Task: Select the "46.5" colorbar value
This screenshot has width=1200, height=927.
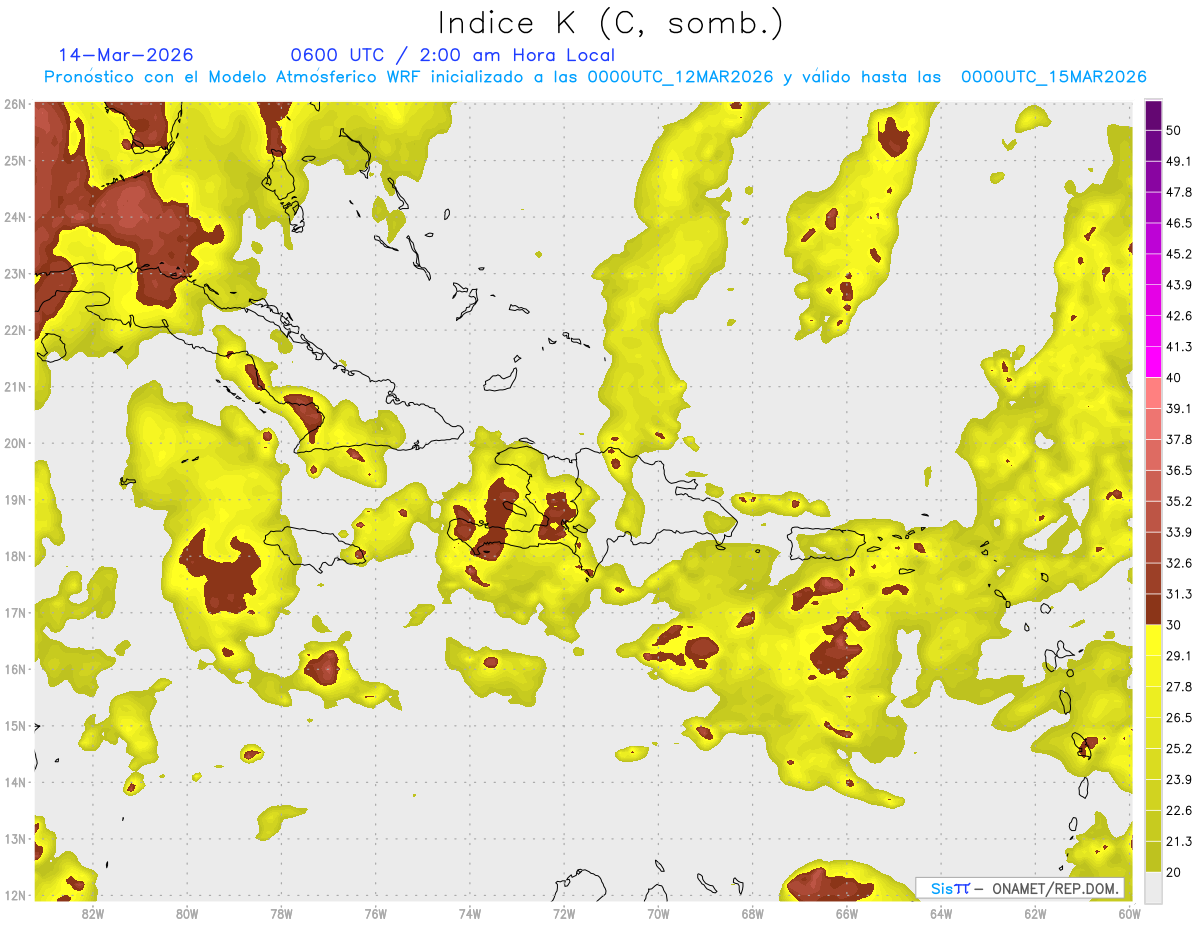Action: click(x=1179, y=223)
